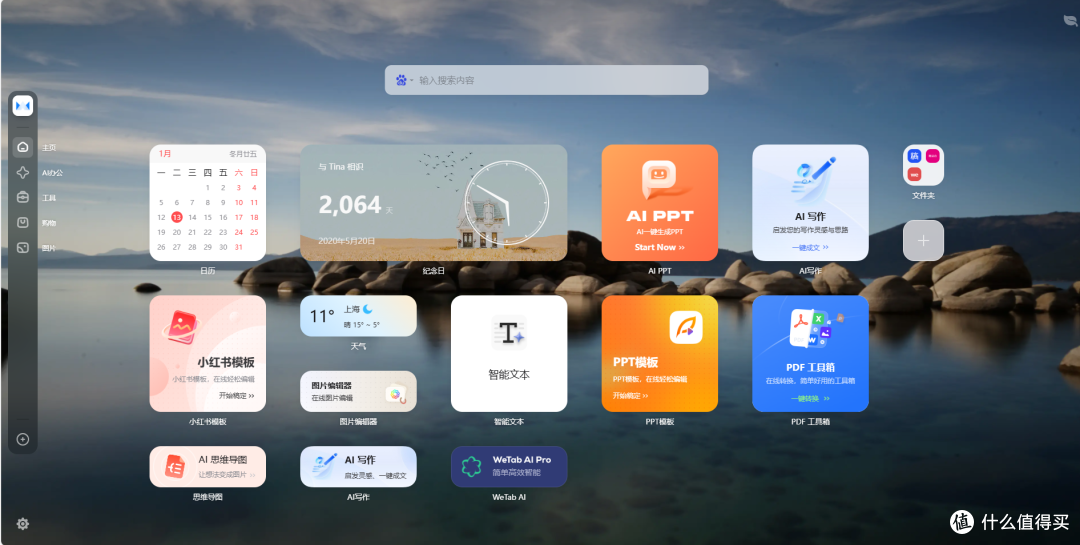This screenshot has height=545, width=1080.
Task: Focus the 输入搜索内容 search field
Action: click(x=546, y=80)
